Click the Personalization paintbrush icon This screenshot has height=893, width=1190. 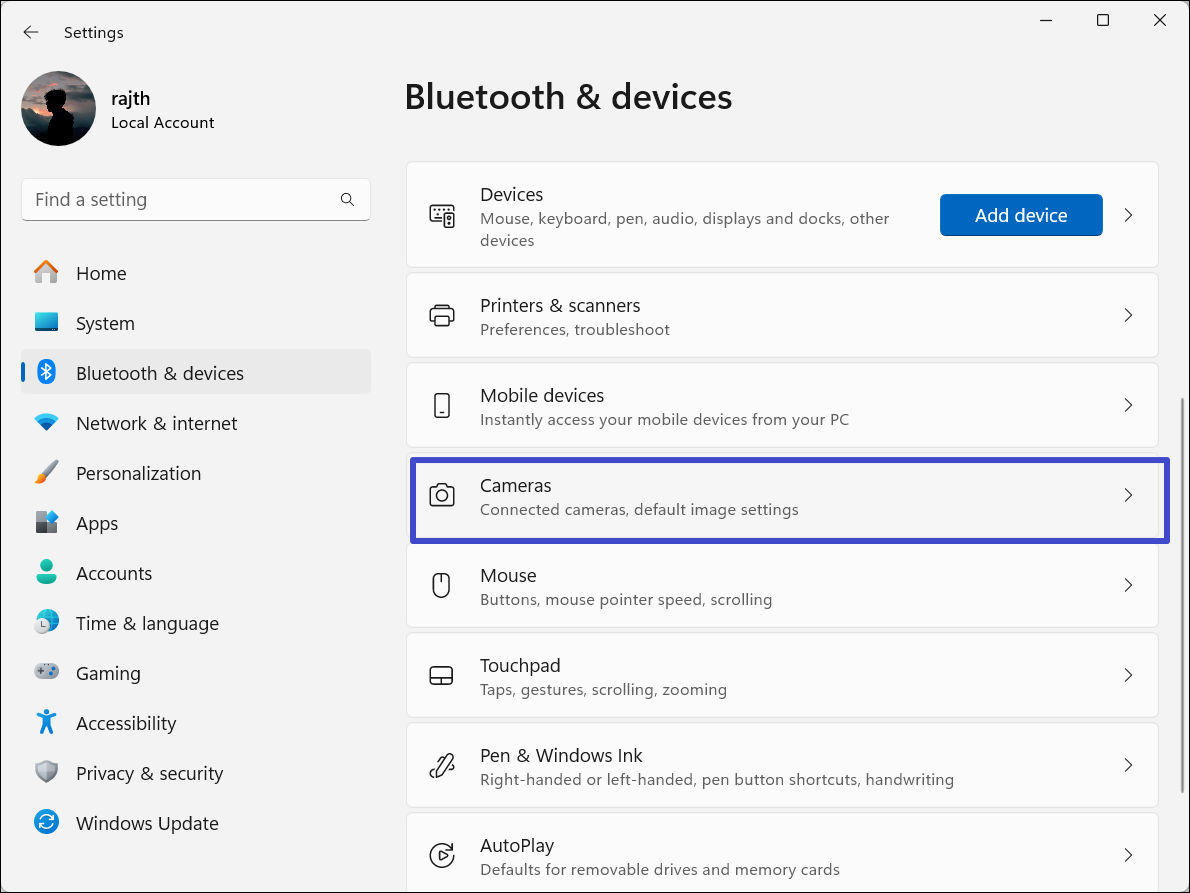coord(46,473)
